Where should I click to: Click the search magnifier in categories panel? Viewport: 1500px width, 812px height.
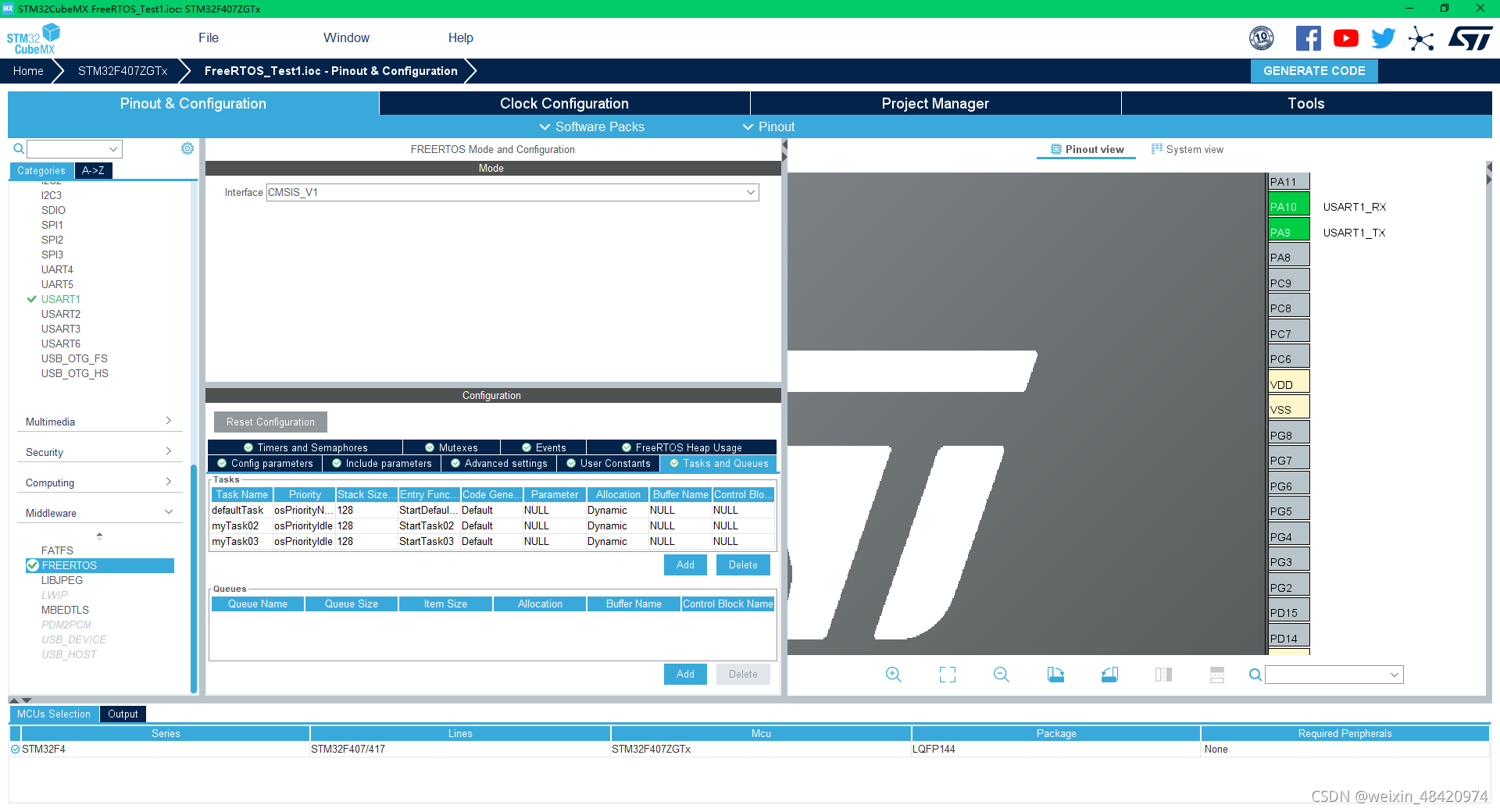tap(19, 148)
